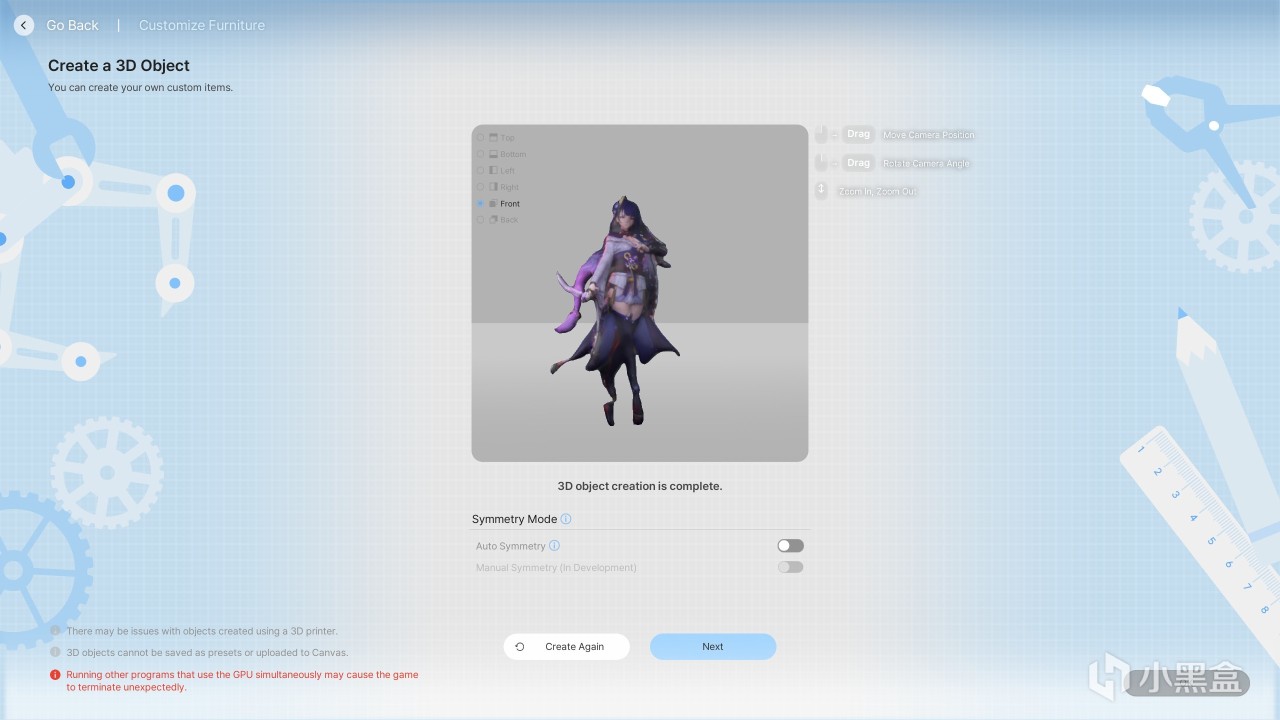Click the Drag key for Move Camera Position

point(858,134)
